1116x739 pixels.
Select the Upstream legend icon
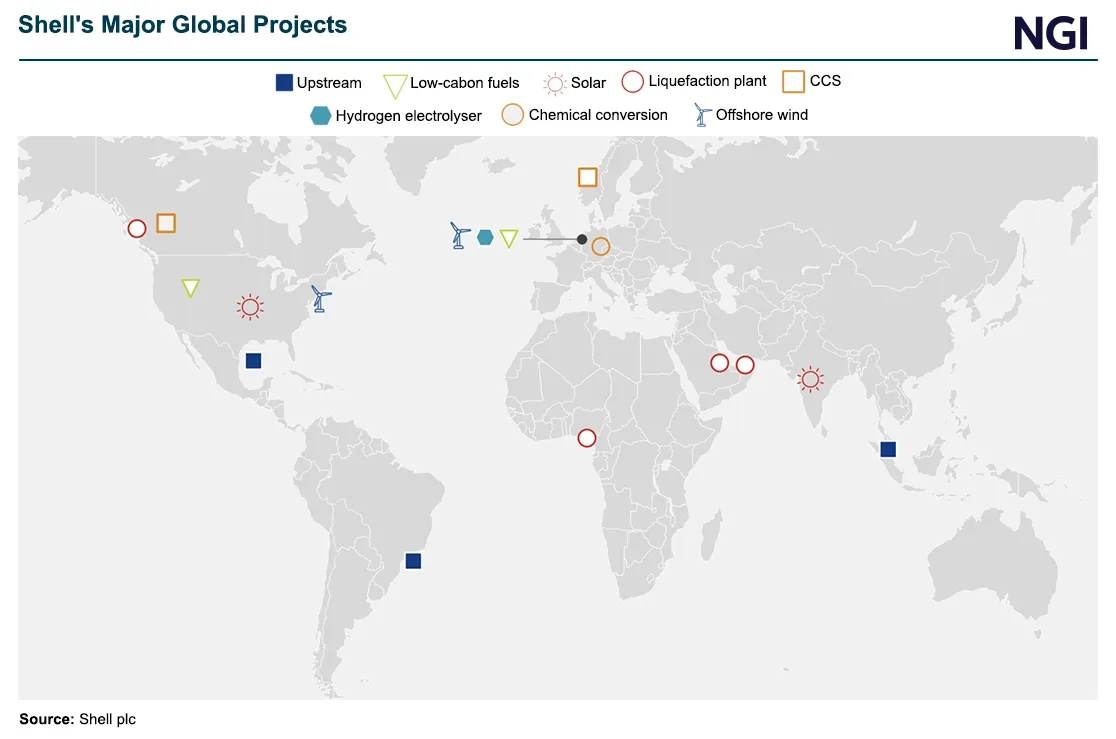285,82
